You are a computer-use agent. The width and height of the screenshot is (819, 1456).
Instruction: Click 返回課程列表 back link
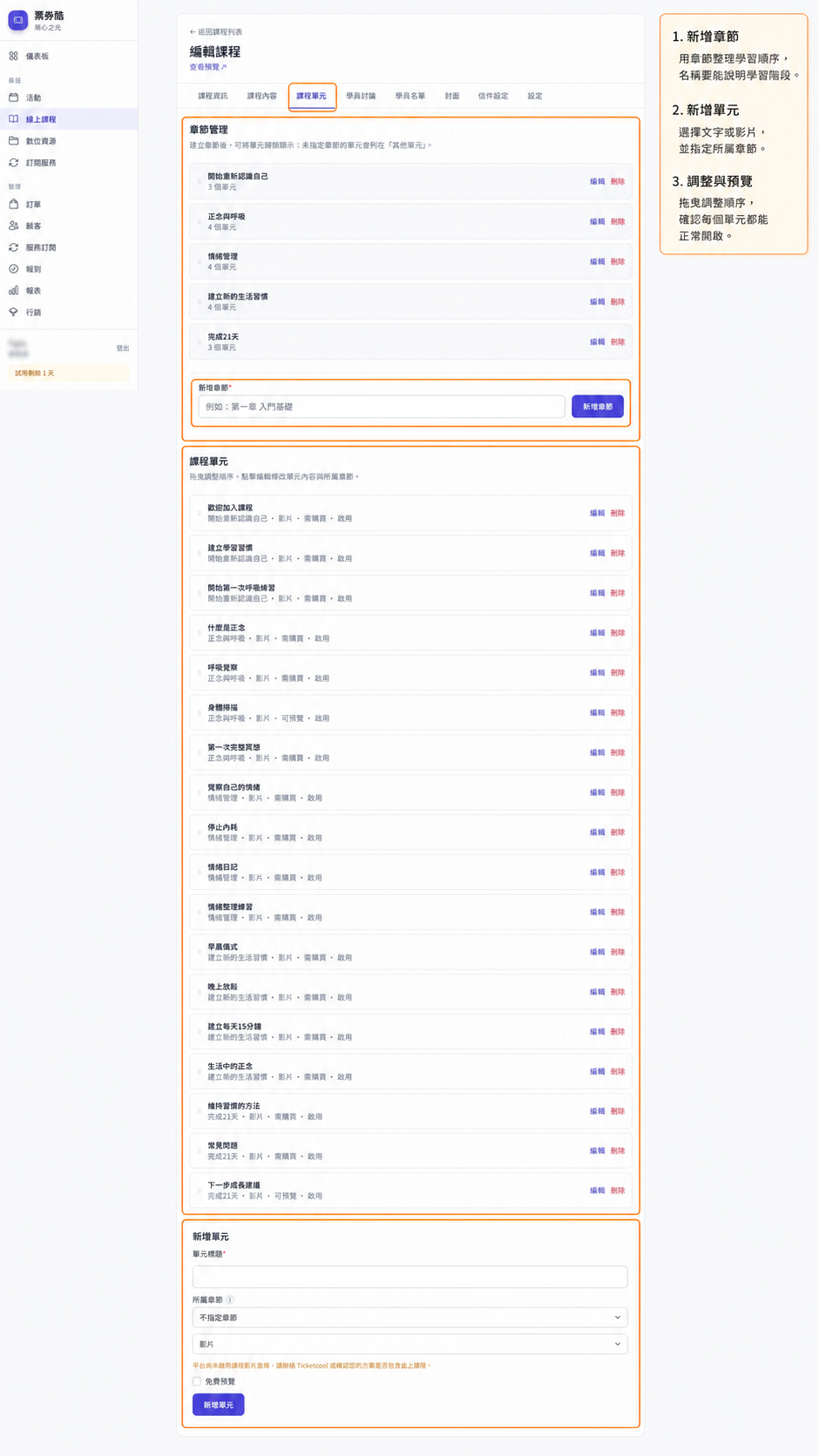coord(216,32)
